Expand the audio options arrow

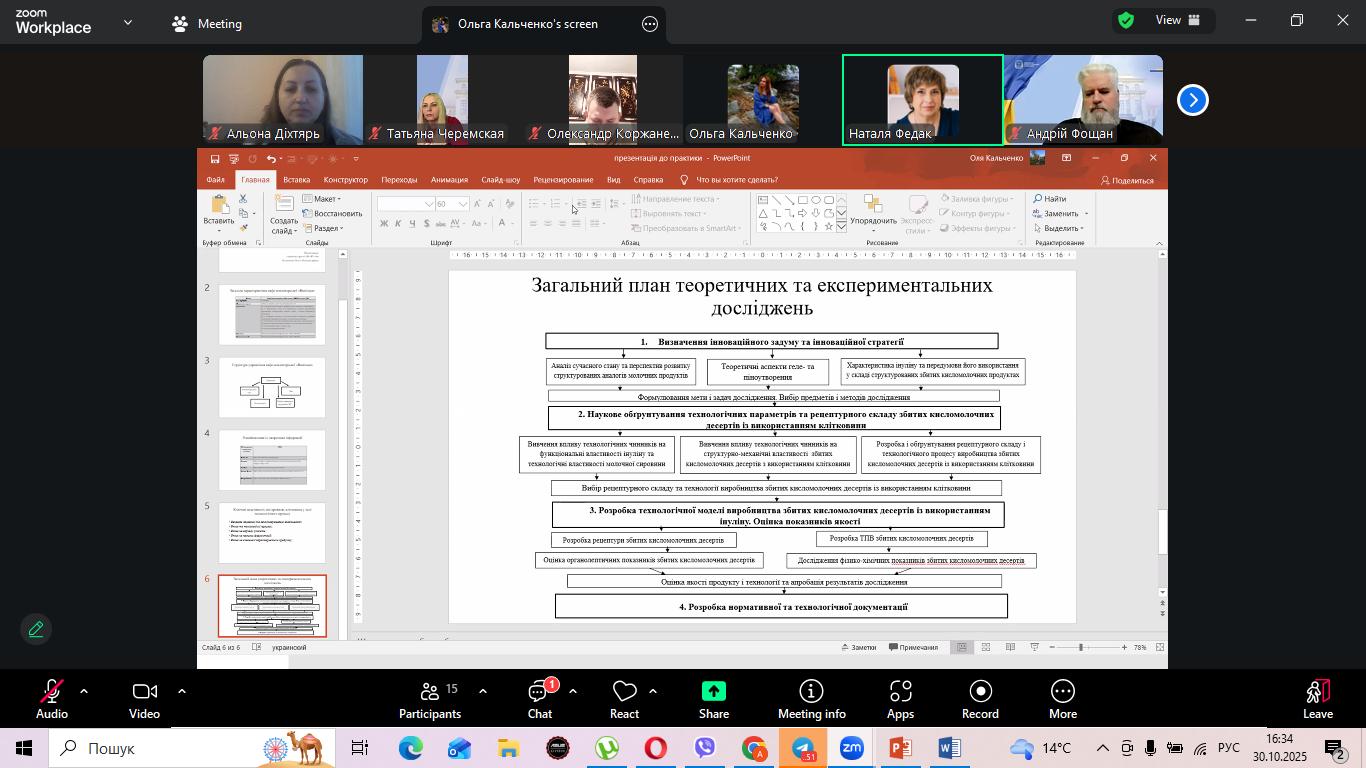coord(84,691)
